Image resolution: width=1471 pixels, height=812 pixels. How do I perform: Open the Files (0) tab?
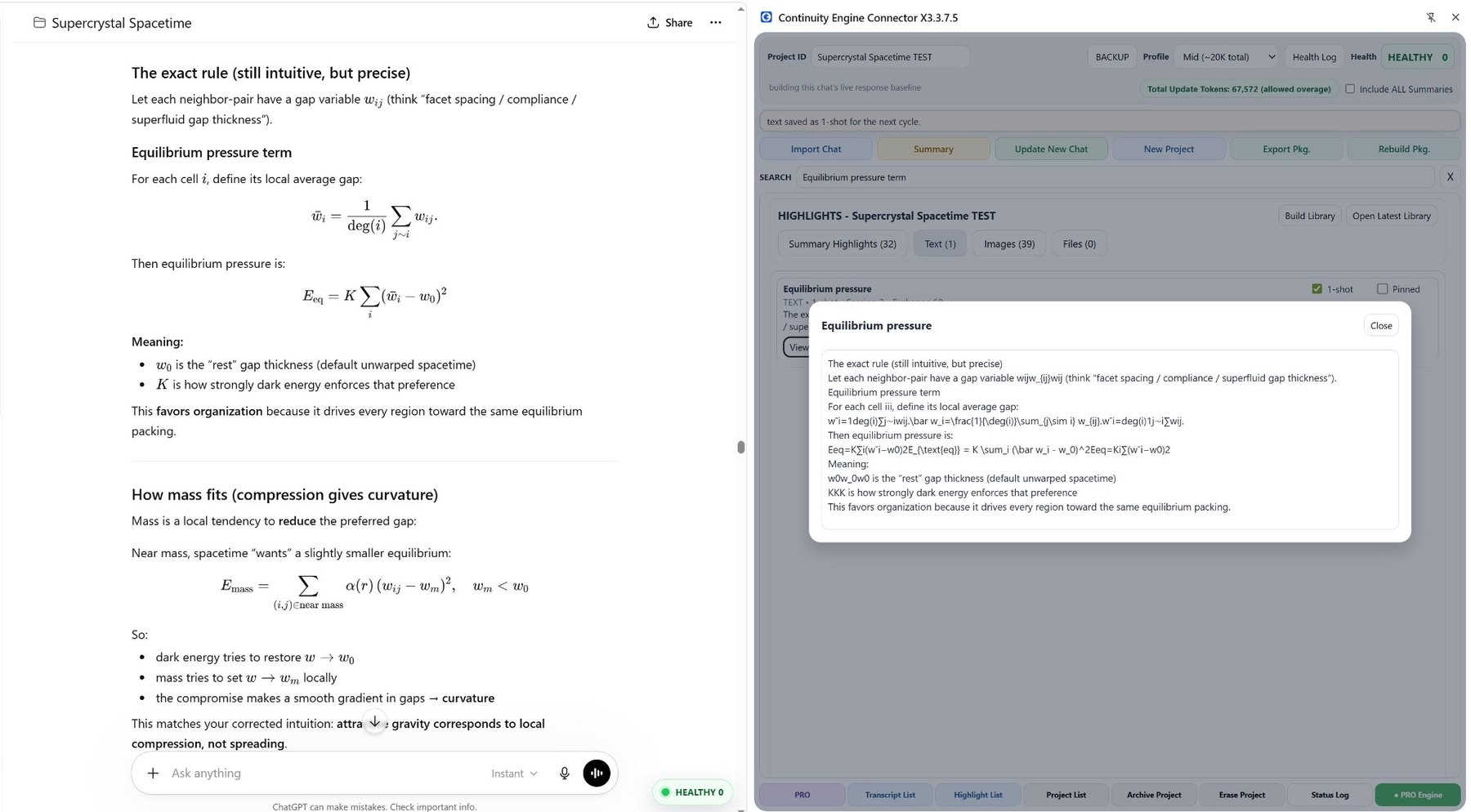click(x=1079, y=243)
